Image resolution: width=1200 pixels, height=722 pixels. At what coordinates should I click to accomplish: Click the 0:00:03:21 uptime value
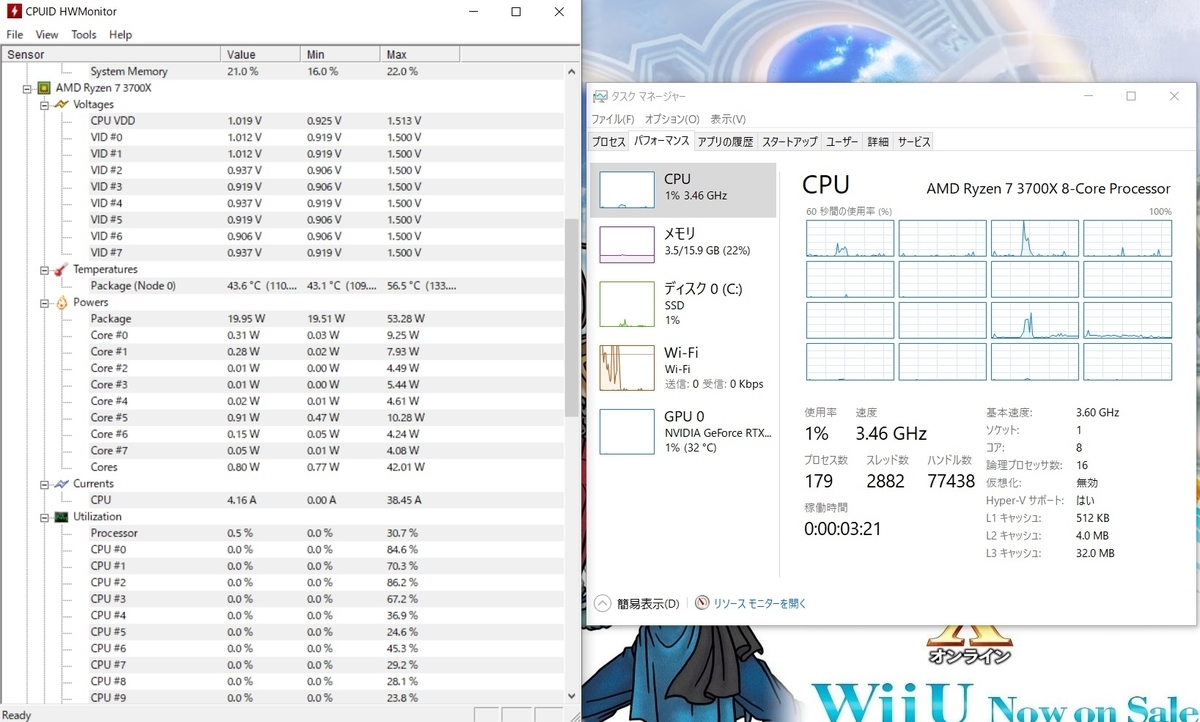[x=843, y=529]
